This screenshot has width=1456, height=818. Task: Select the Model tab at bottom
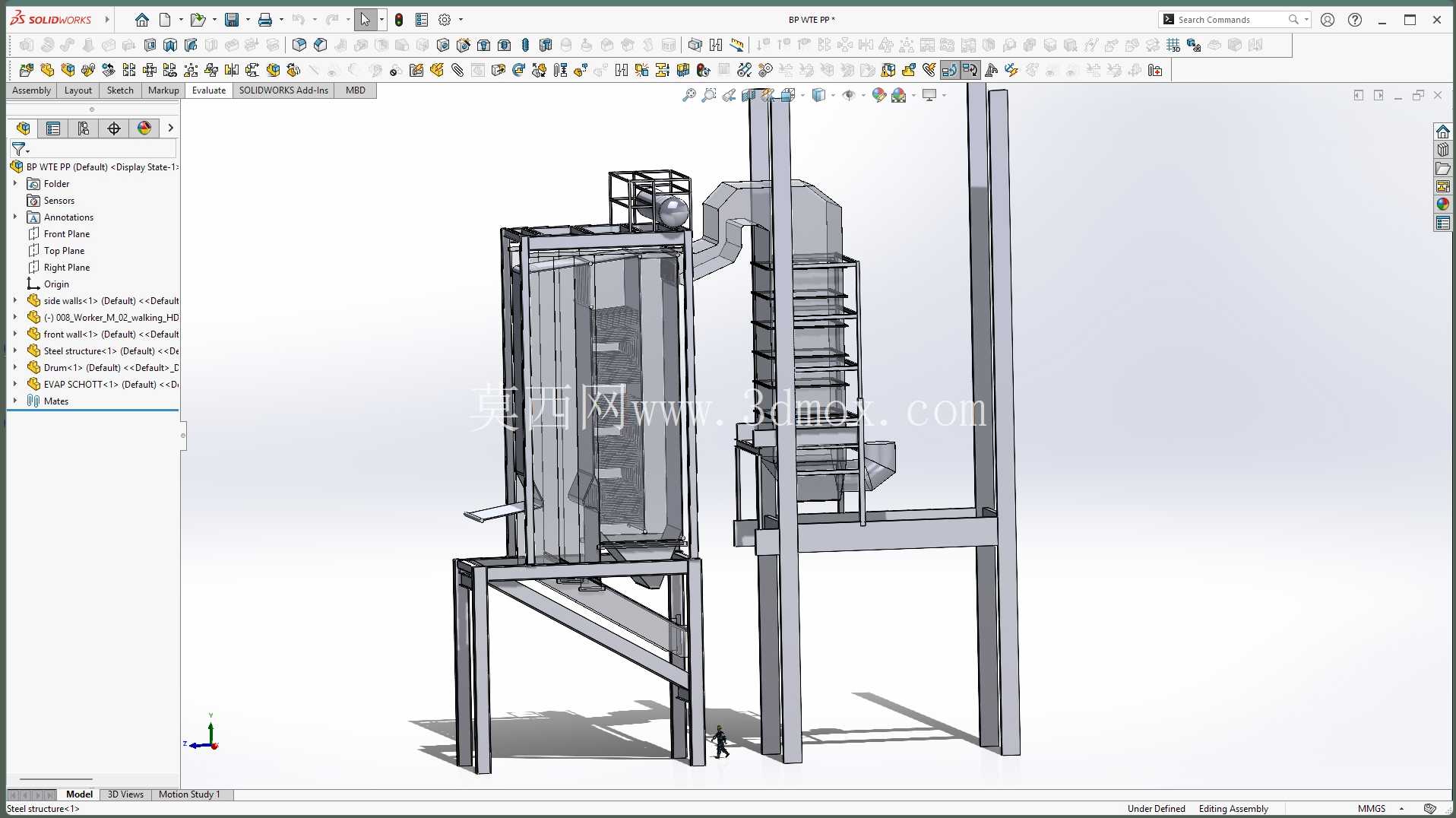(x=79, y=794)
